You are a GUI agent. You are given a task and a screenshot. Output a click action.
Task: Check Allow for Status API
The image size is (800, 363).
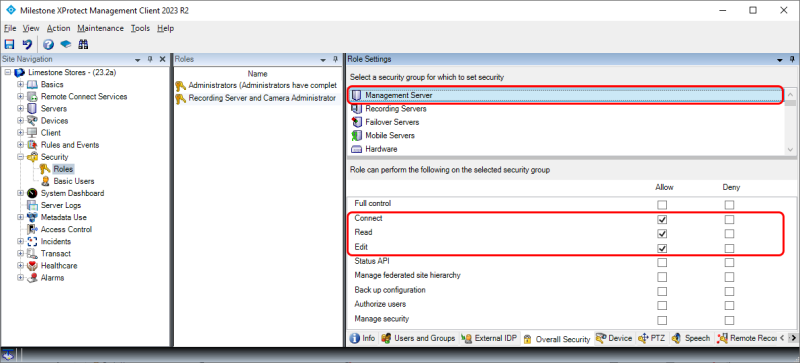click(662, 262)
